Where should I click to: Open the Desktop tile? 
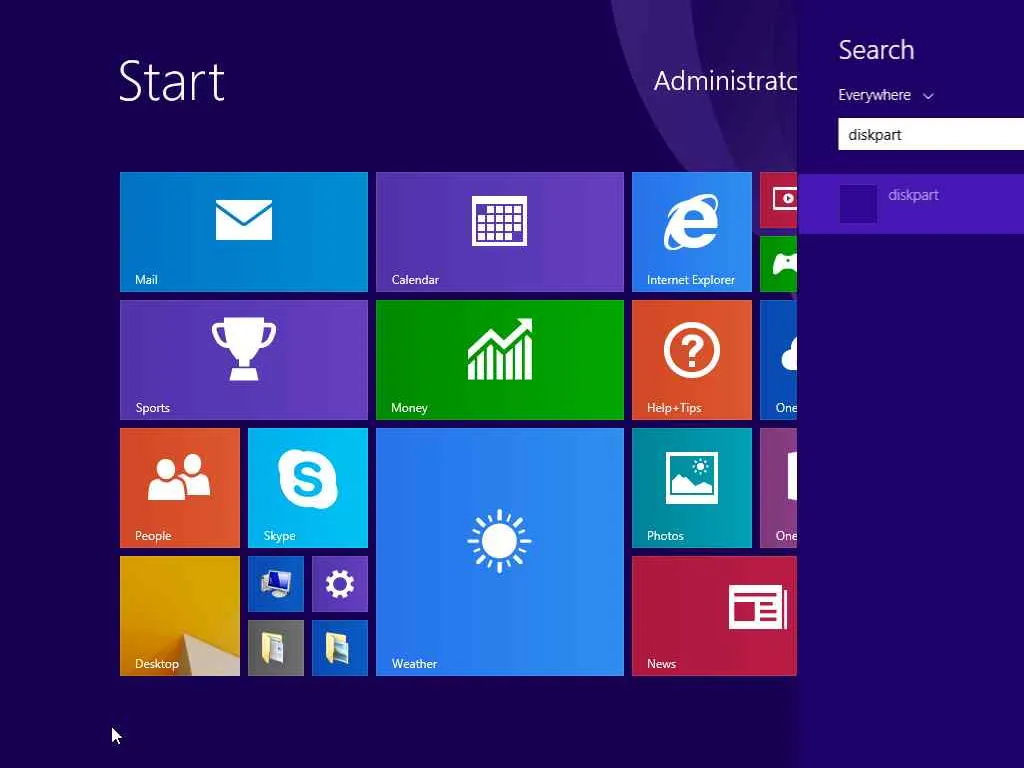(x=180, y=616)
